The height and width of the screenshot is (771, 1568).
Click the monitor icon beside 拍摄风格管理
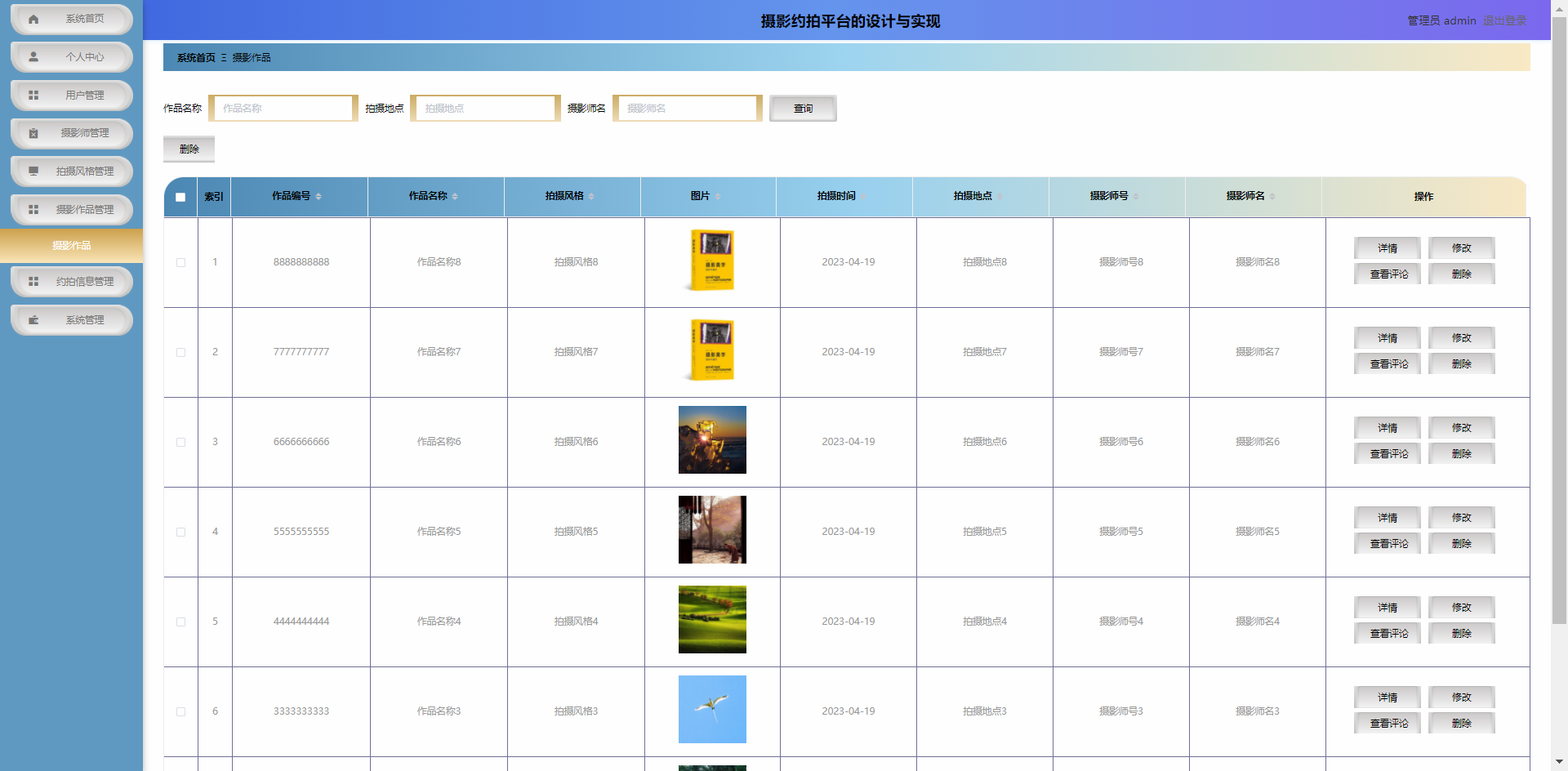(x=33, y=172)
